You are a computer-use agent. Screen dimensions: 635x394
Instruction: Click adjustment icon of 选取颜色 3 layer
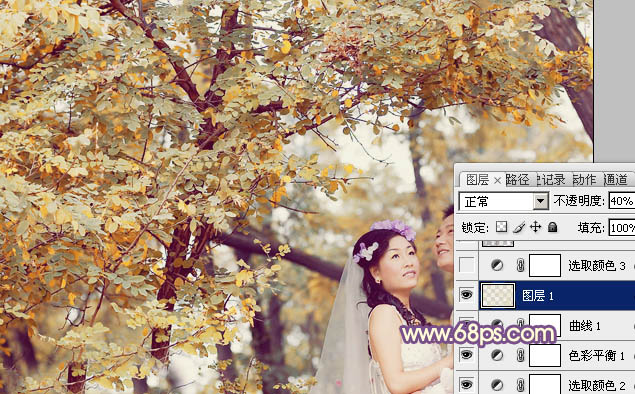pos(497,265)
